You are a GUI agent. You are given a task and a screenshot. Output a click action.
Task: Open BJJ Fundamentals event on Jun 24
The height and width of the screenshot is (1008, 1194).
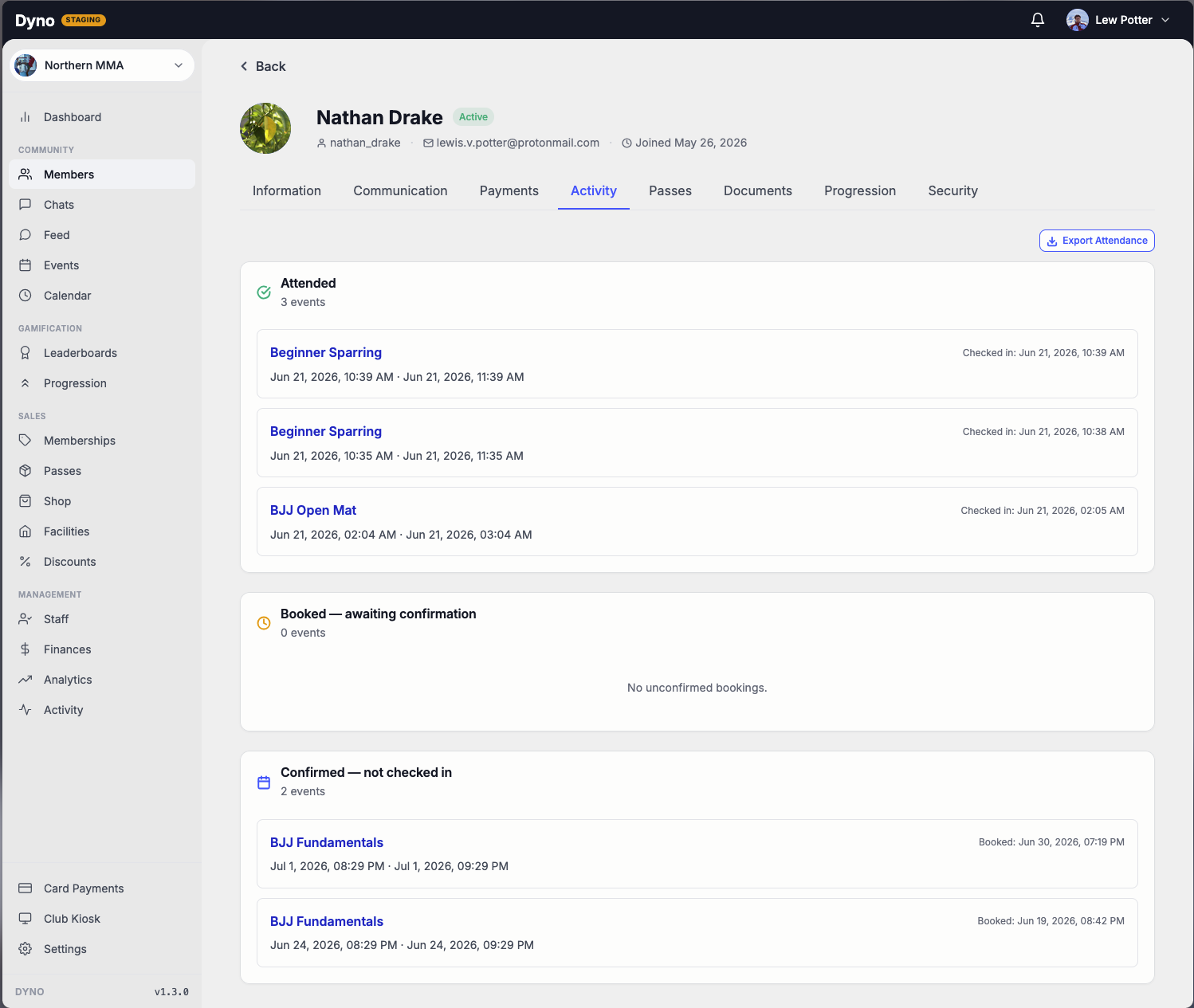click(327, 921)
